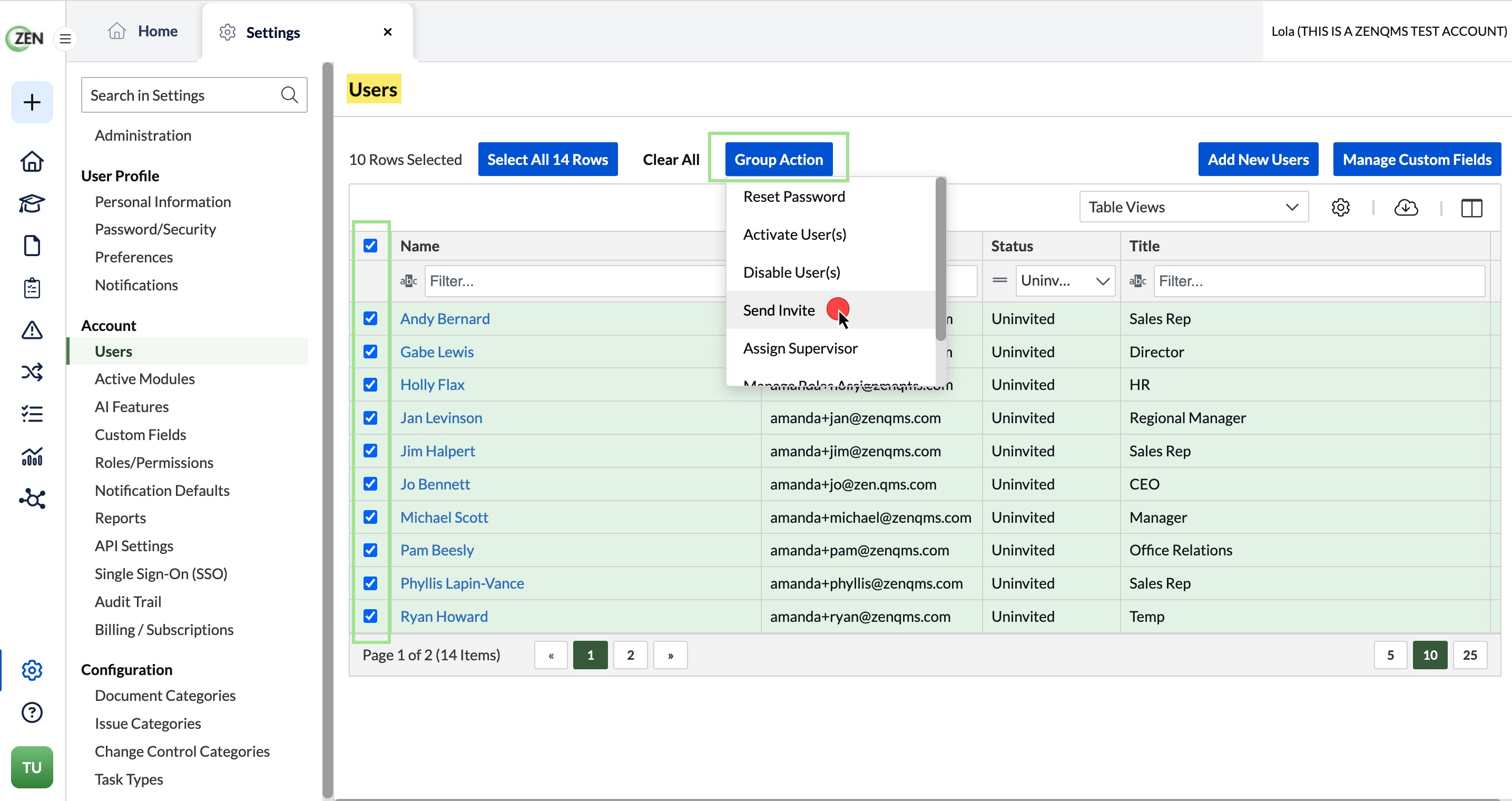Uncheck Jo Bennett's row checkbox

click(x=370, y=483)
